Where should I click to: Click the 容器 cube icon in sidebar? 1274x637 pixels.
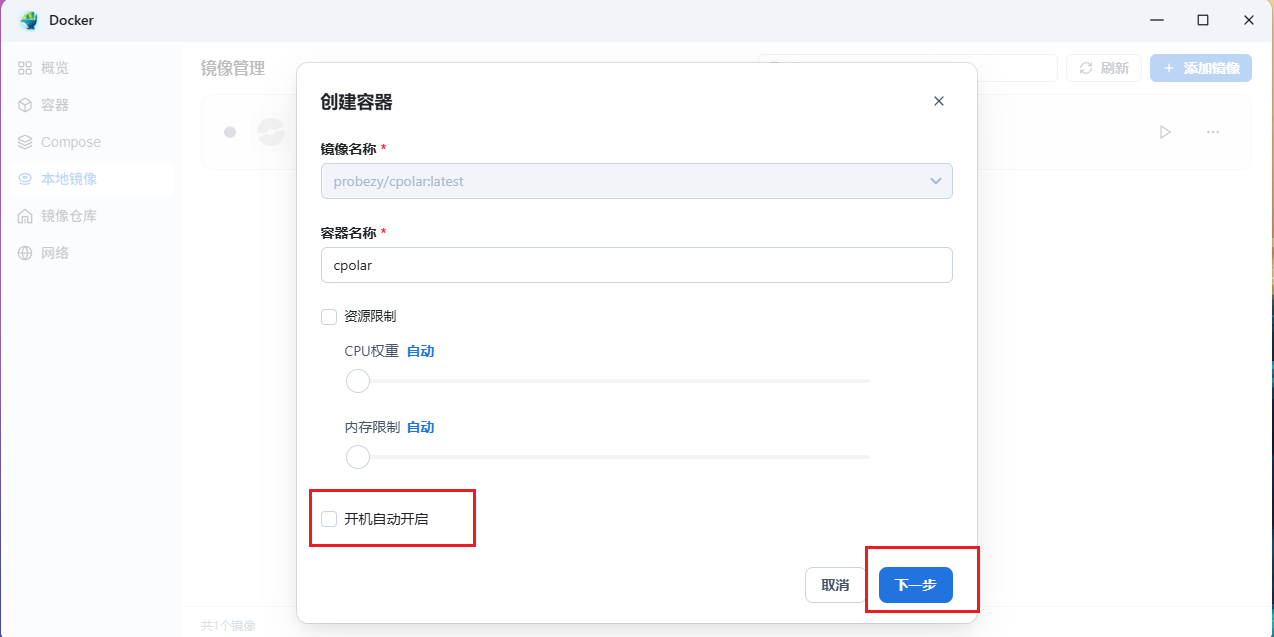click(x=25, y=105)
